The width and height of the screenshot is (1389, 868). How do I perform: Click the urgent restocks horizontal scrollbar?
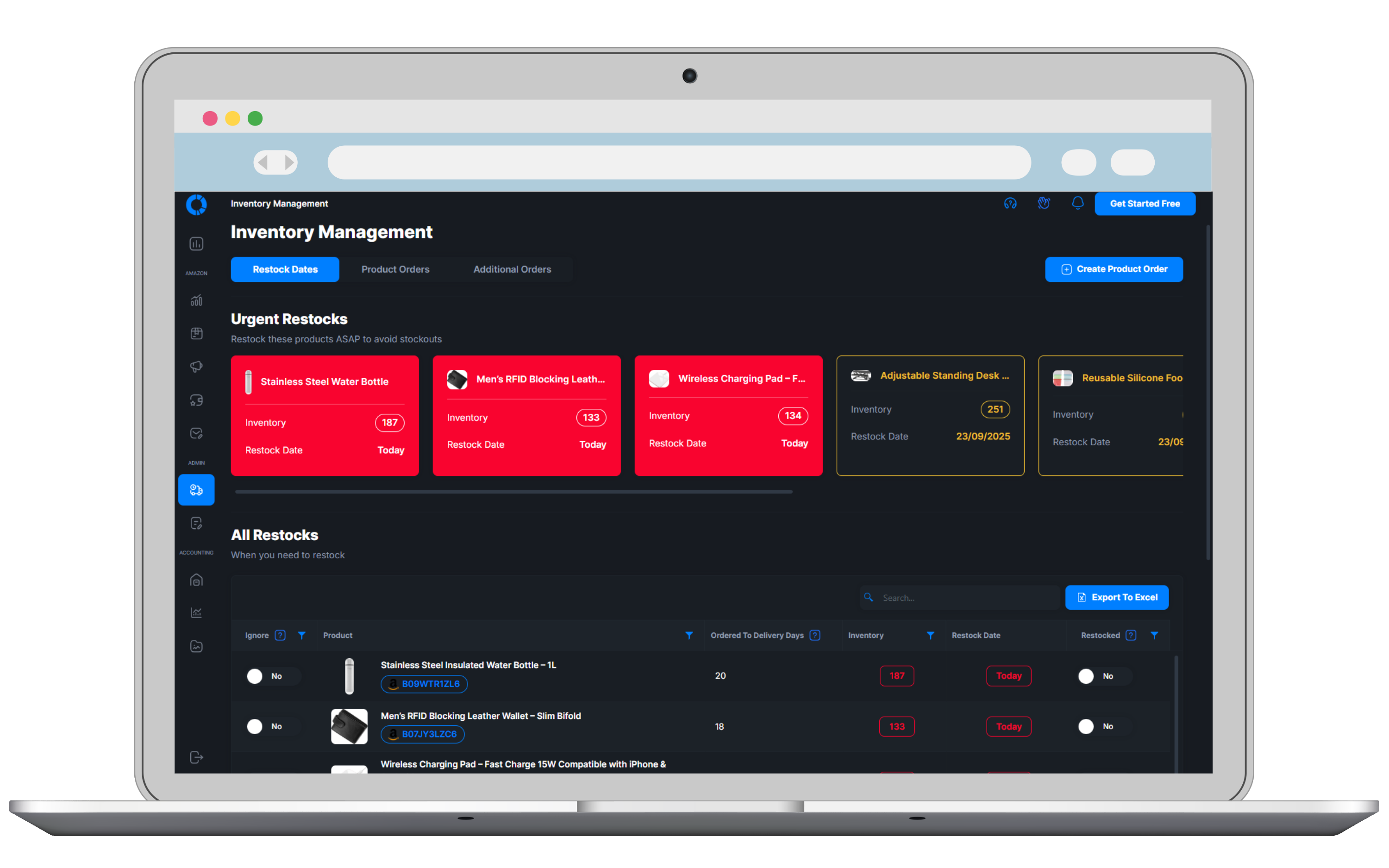[x=513, y=492]
